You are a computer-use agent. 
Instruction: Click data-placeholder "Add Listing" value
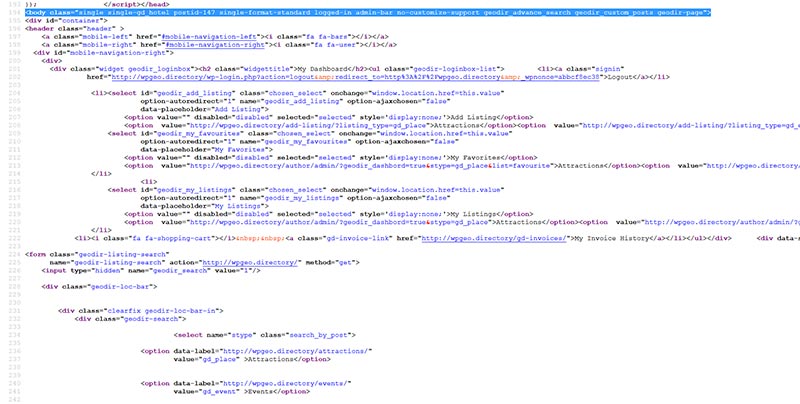point(236,109)
